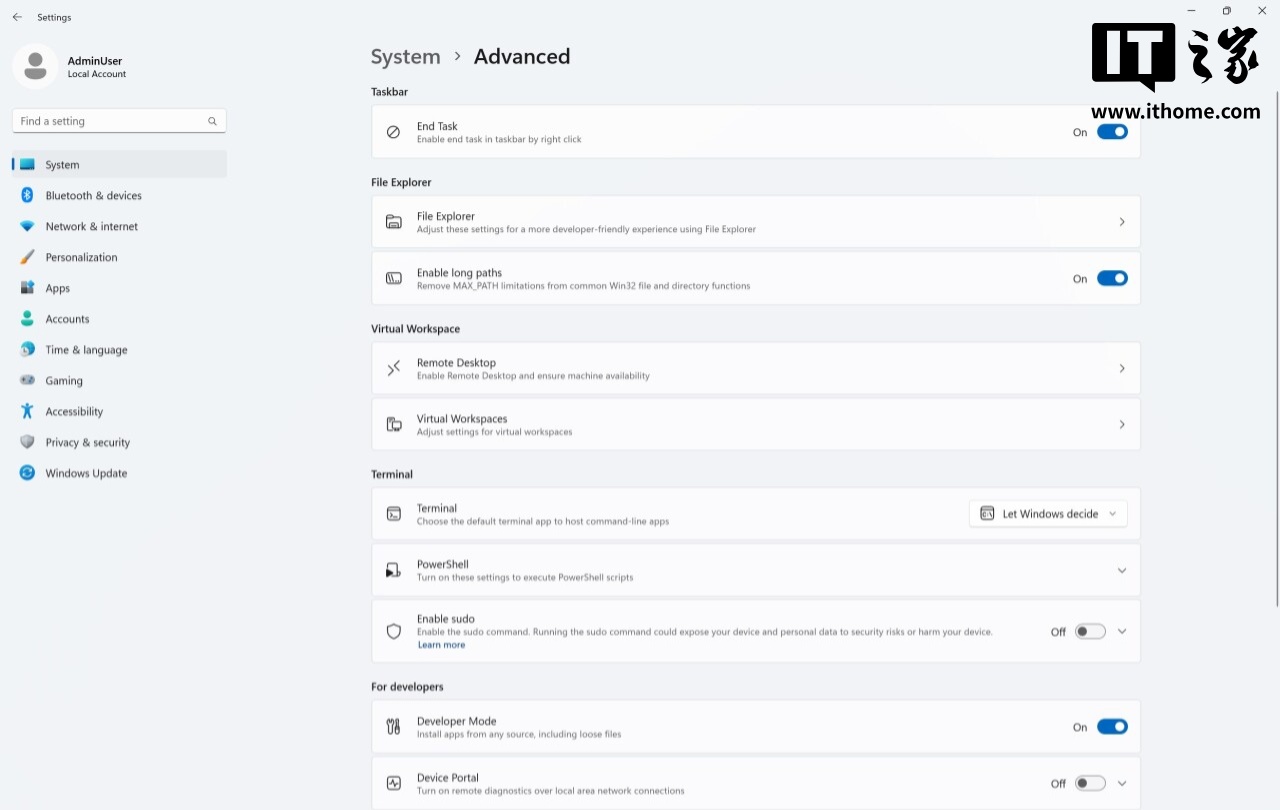1280x810 pixels.
Task: Open the Let Windows decide terminal dropdown
Action: [1048, 514]
